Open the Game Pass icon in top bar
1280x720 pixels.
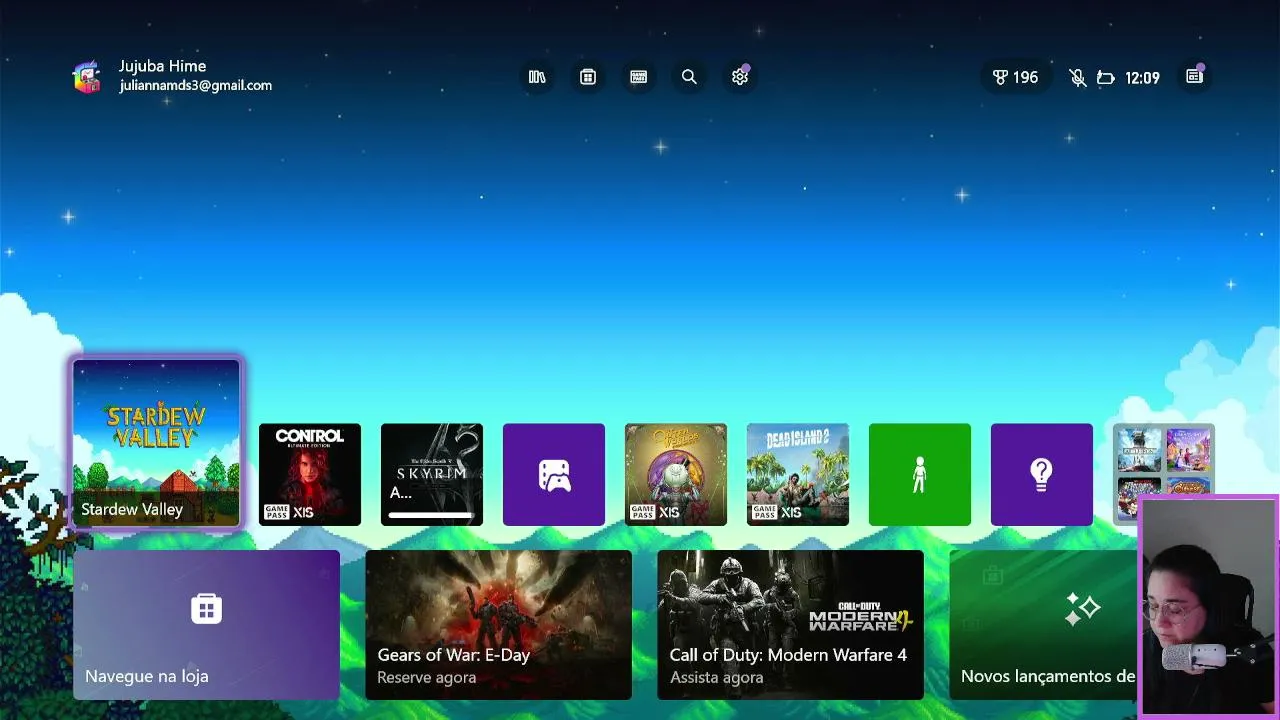pyautogui.click(x=639, y=77)
